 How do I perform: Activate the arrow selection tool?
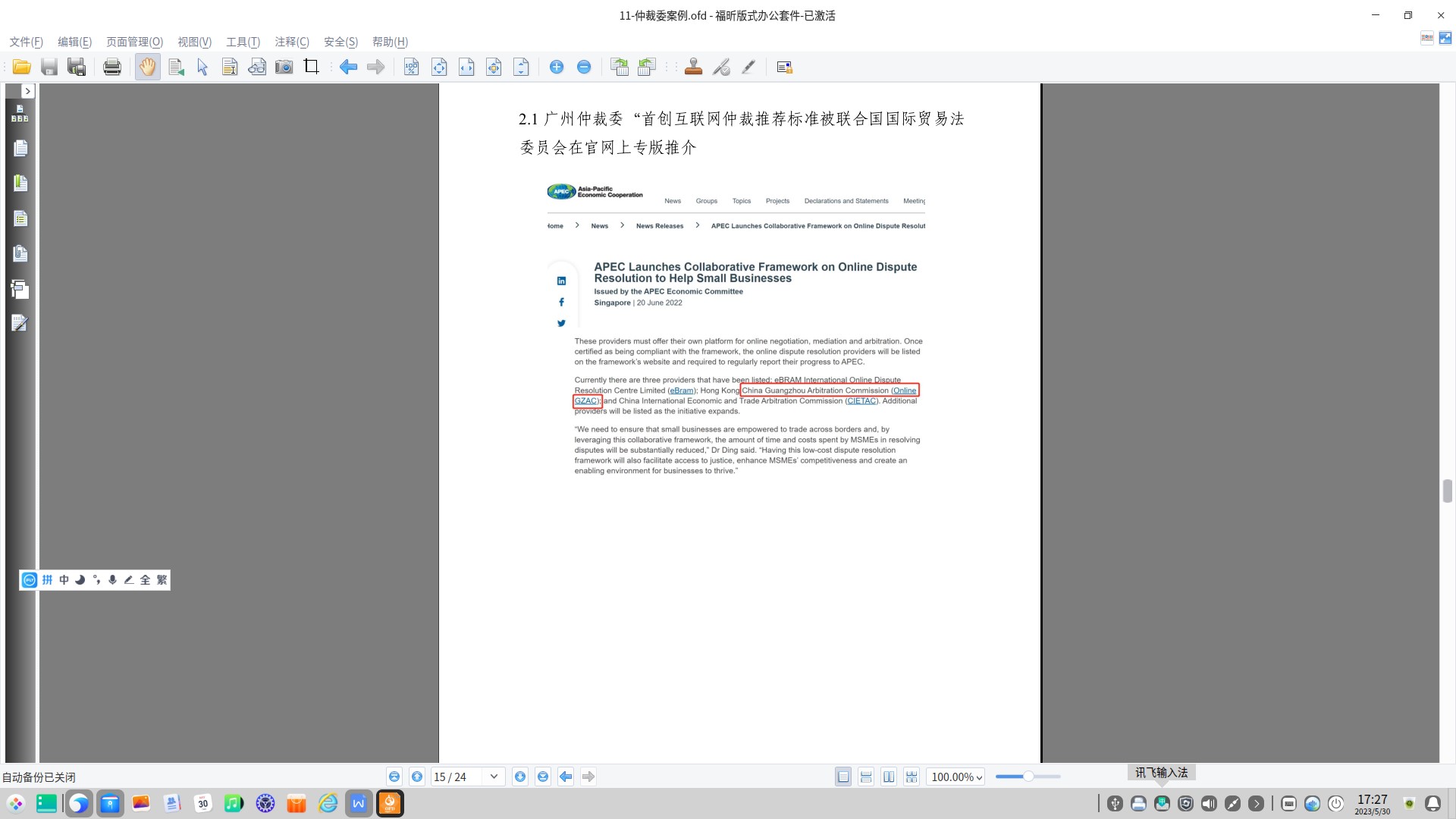click(x=202, y=67)
